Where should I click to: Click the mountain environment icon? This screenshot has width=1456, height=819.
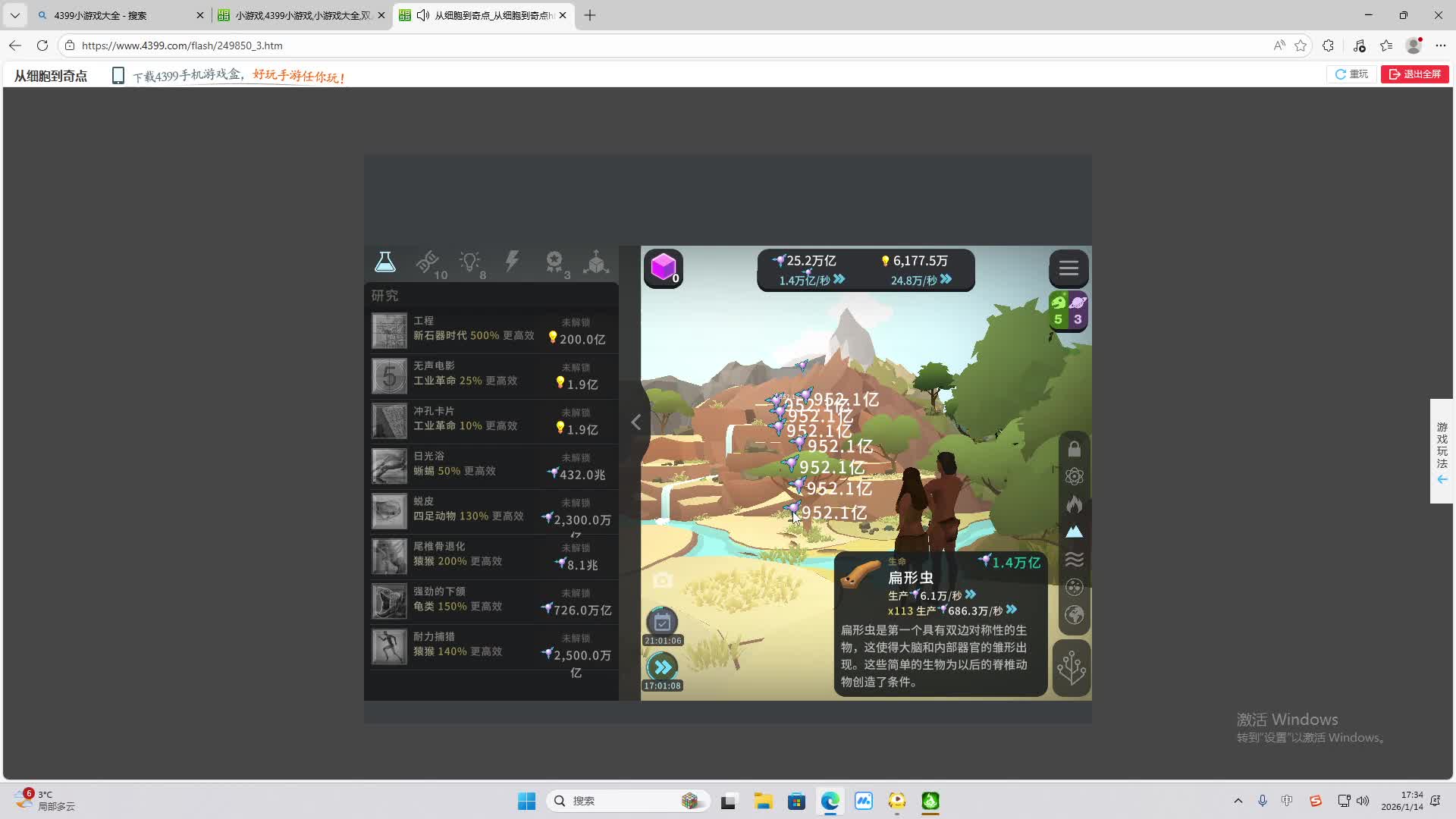pyautogui.click(x=1074, y=532)
